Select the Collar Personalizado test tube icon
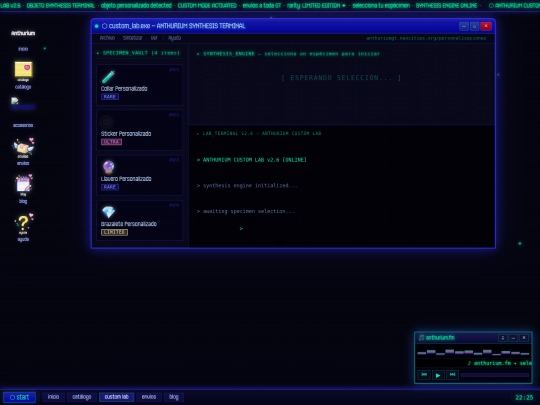The width and height of the screenshot is (540, 405). [x=108, y=76]
